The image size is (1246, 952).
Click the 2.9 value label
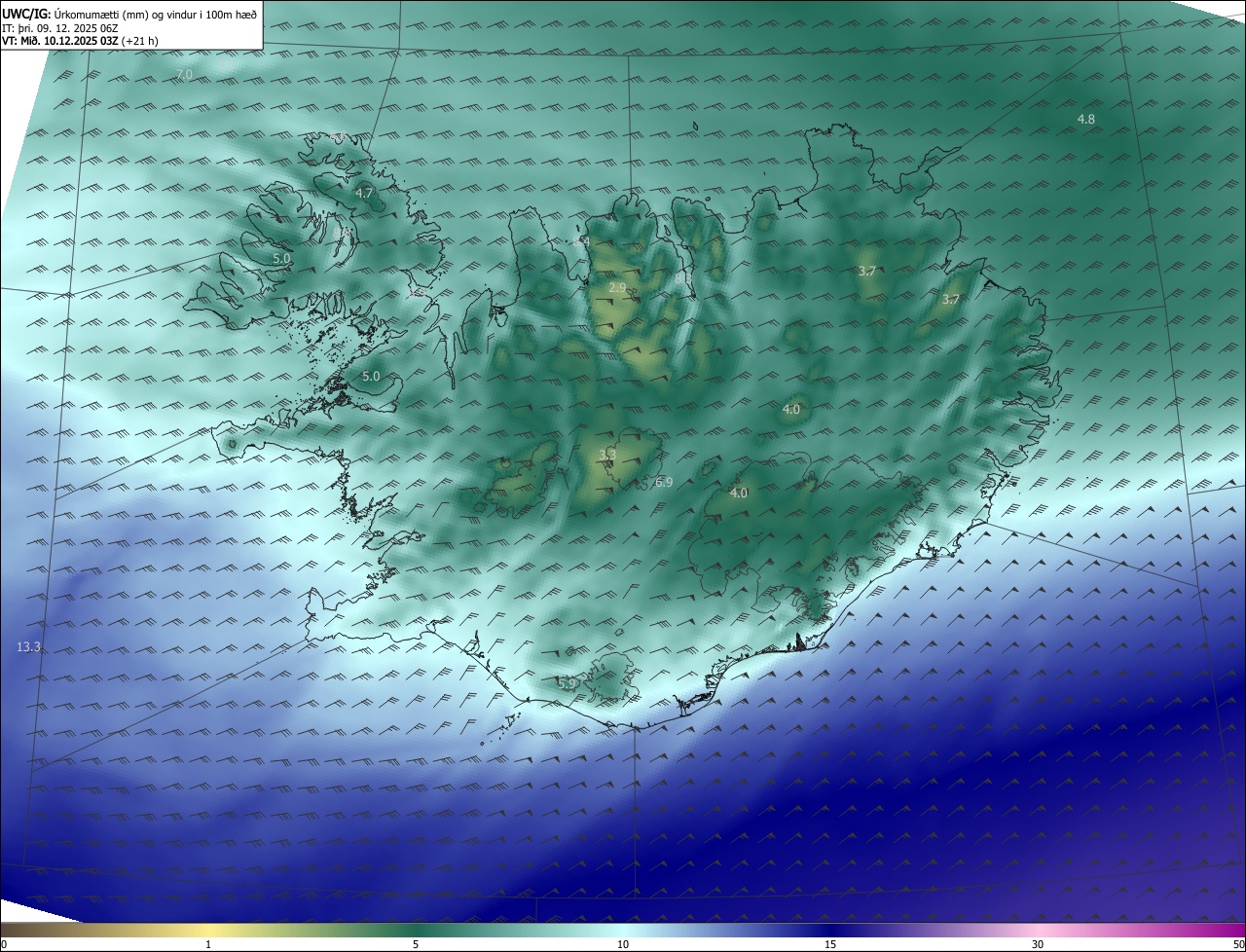pyautogui.click(x=617, y=288)
